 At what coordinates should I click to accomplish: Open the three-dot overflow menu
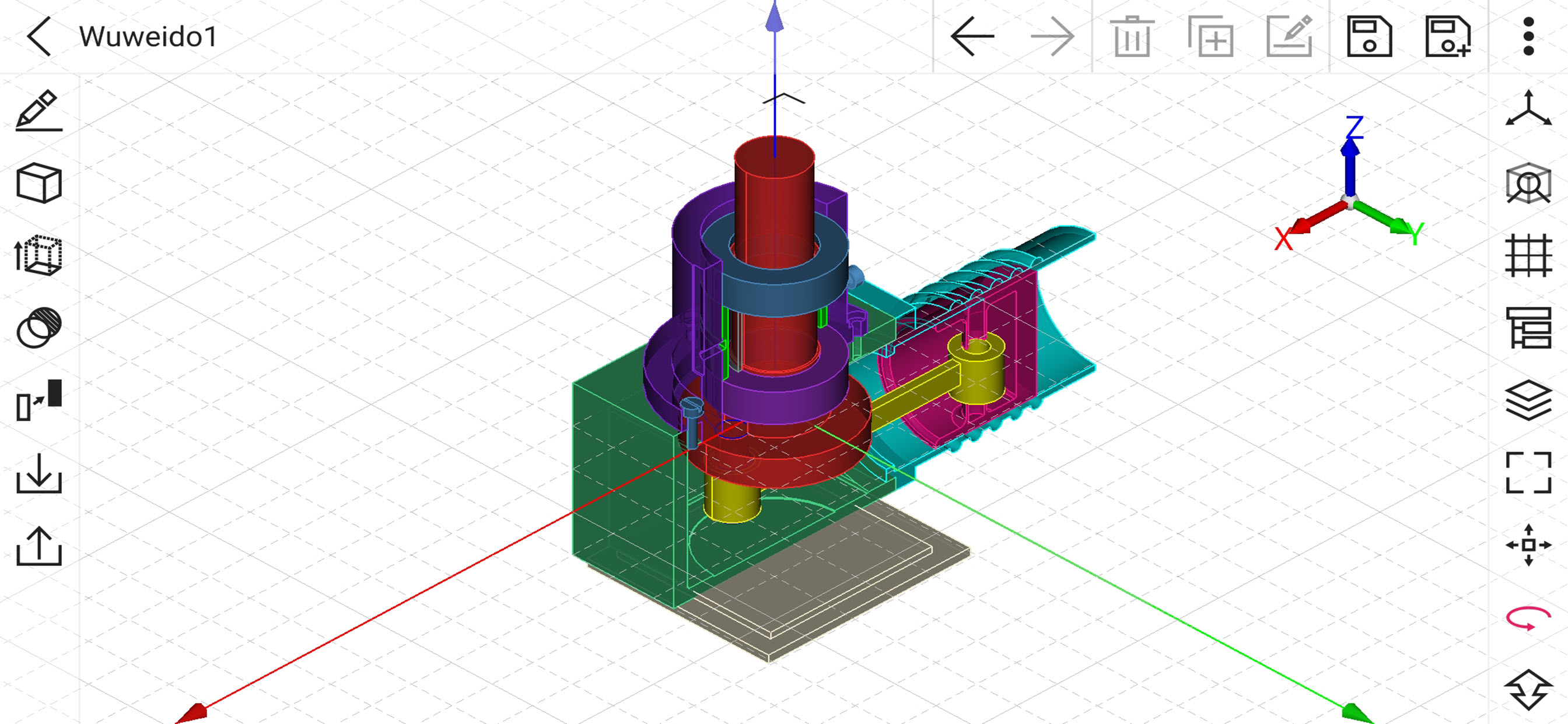click(1528, 37)
